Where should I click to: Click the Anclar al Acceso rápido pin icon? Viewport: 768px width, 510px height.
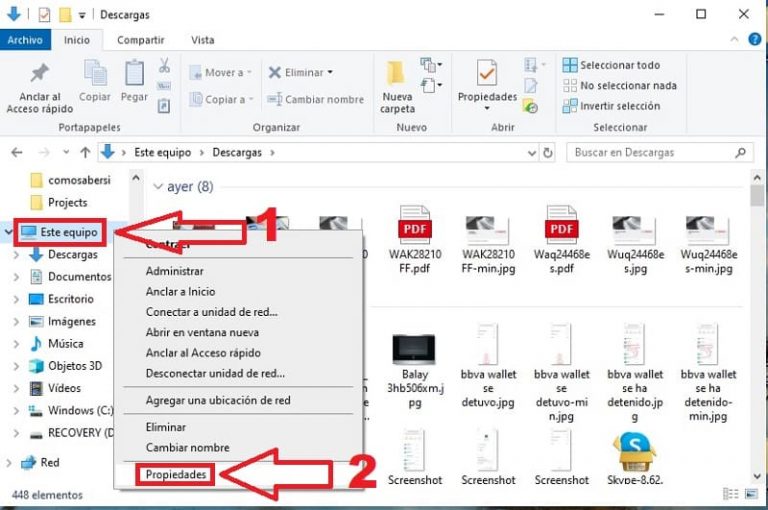40,73
